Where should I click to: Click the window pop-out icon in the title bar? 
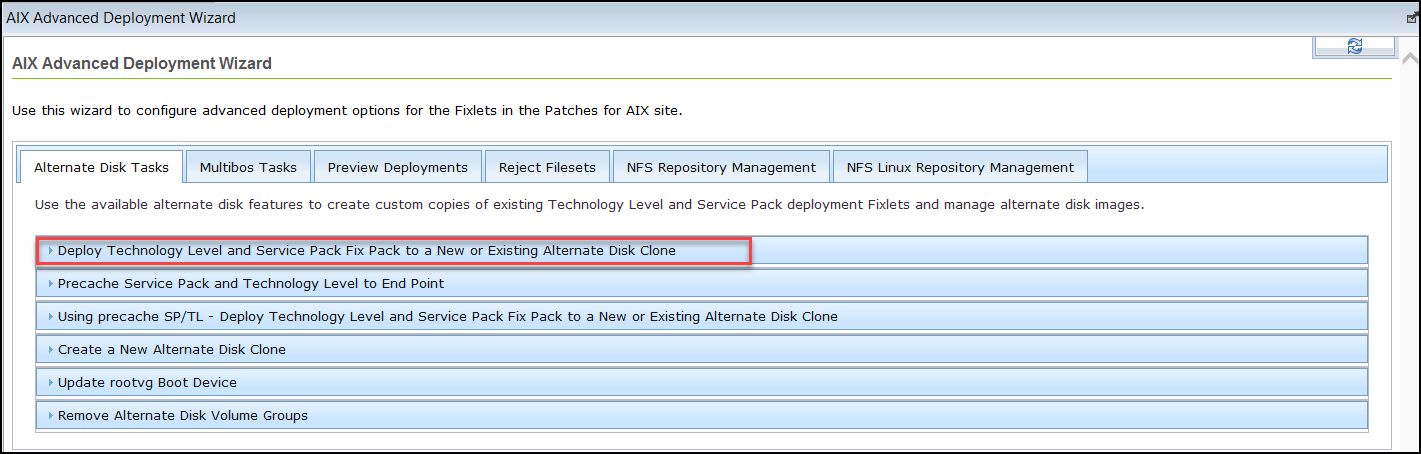tap(1414, 18)
